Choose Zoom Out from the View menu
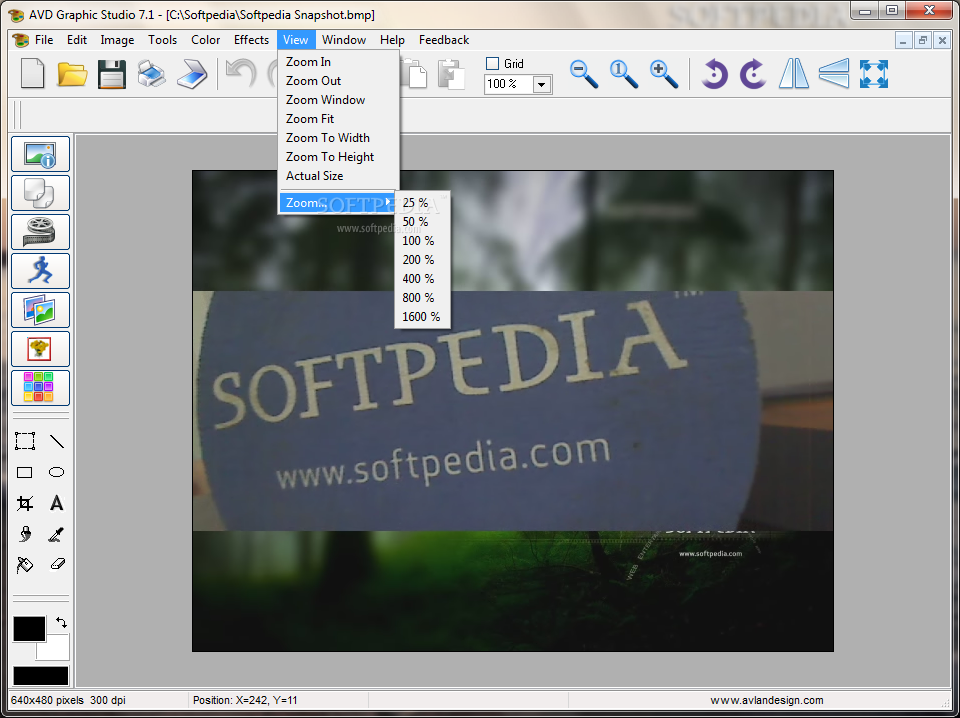 (x=339, y=81)
